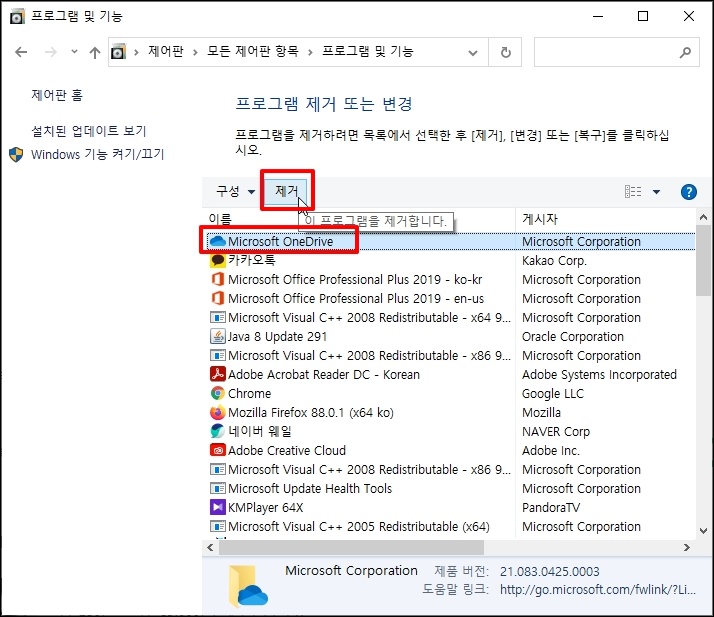This screenshot has height=617, width=714.
Task: Select the Adobe Creative Cloud icon
Action: pyautogui.click(x=218, y=450)
